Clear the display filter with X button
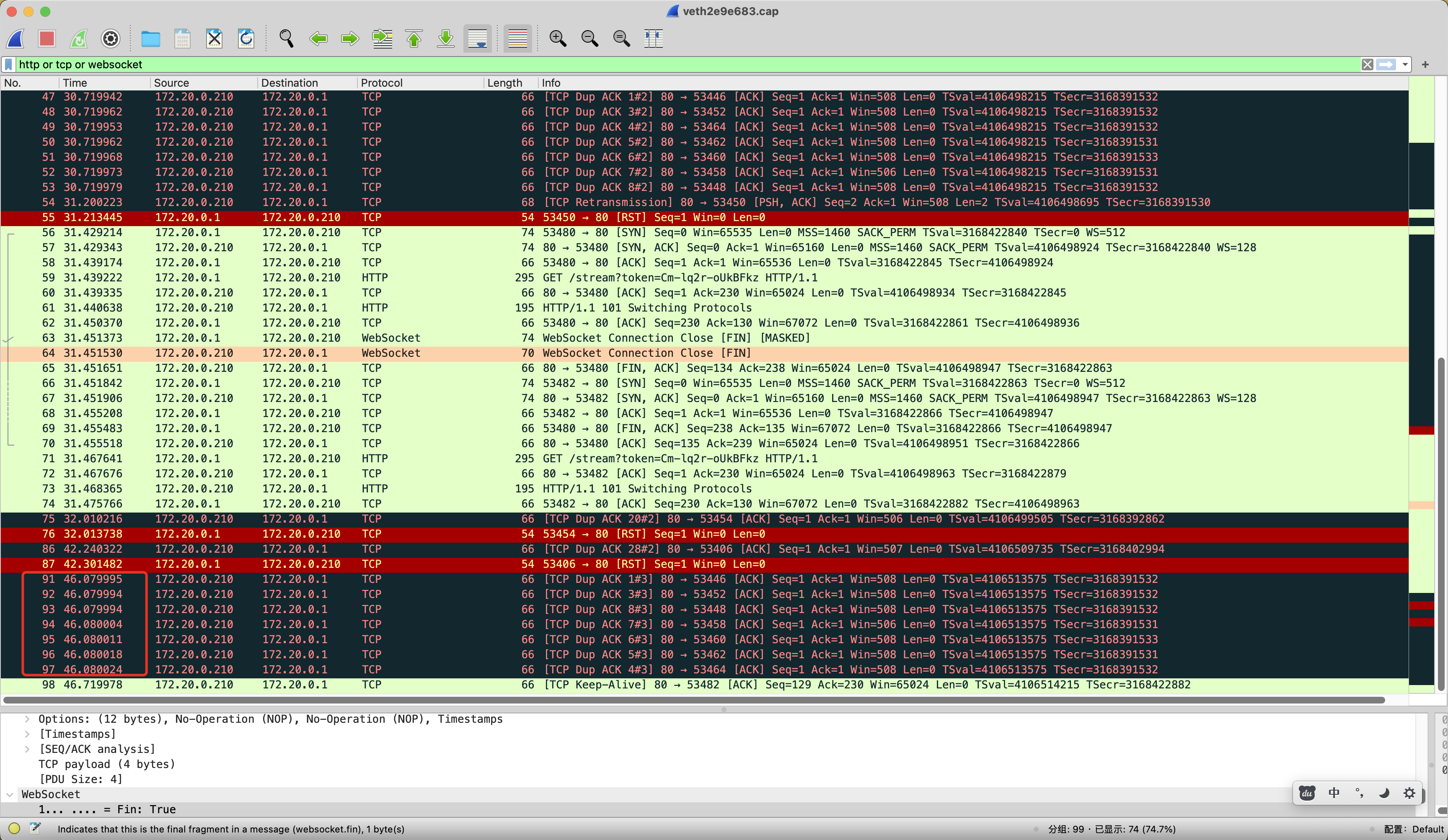The height and width of the screenshot is (840, 1448). point(1367,64)
